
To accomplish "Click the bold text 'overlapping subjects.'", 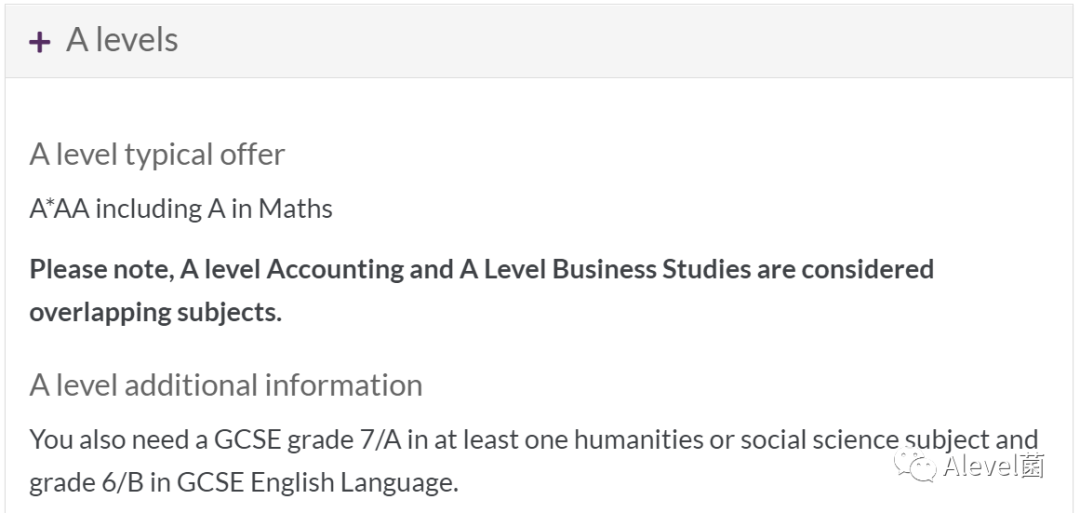I will point(156,312).
